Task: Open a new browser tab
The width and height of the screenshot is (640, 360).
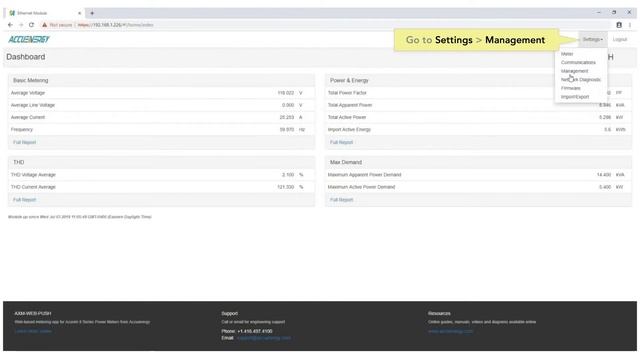Action: (92, 13)
